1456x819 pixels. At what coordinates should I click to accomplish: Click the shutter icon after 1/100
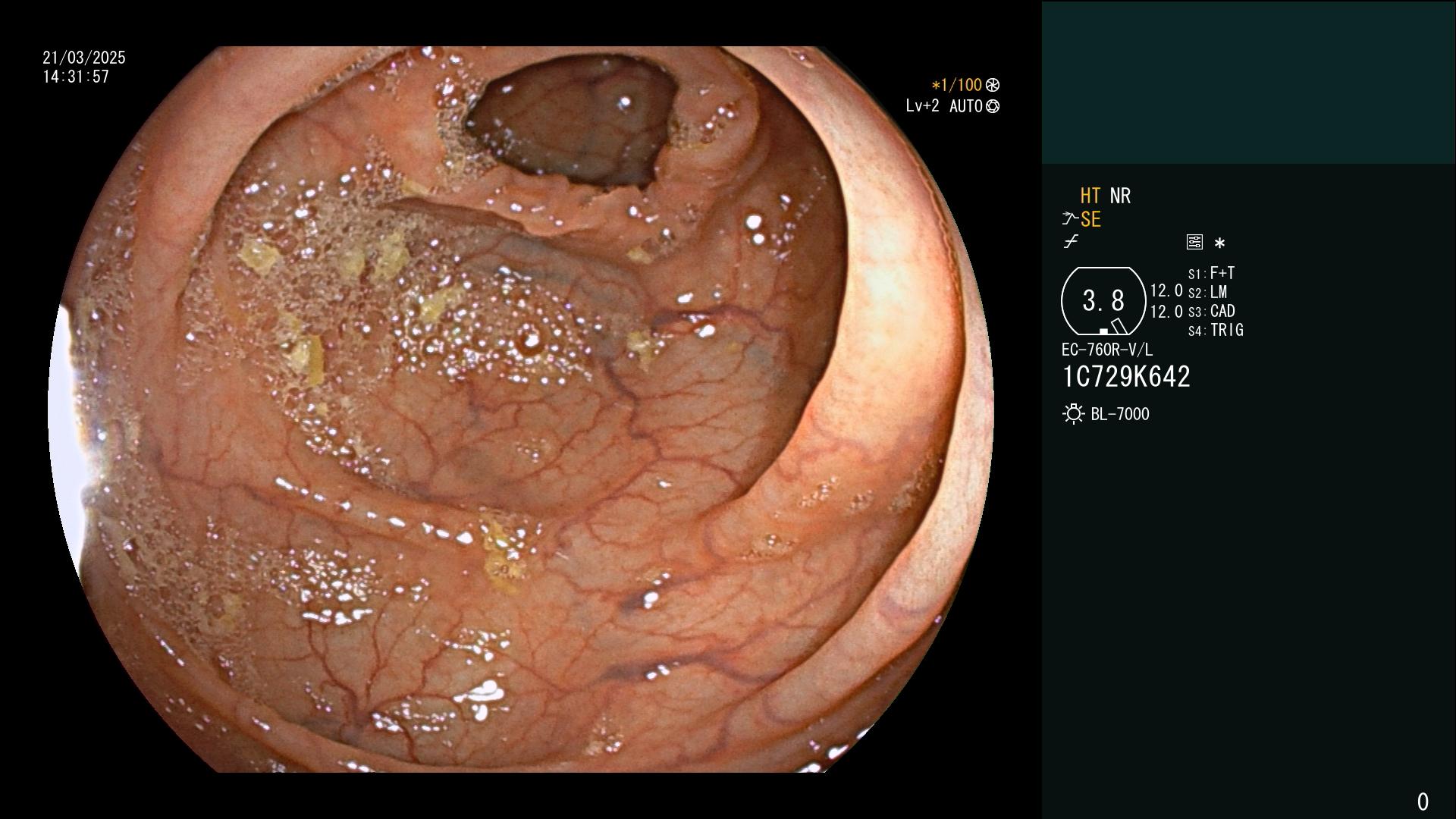(992, 85)
